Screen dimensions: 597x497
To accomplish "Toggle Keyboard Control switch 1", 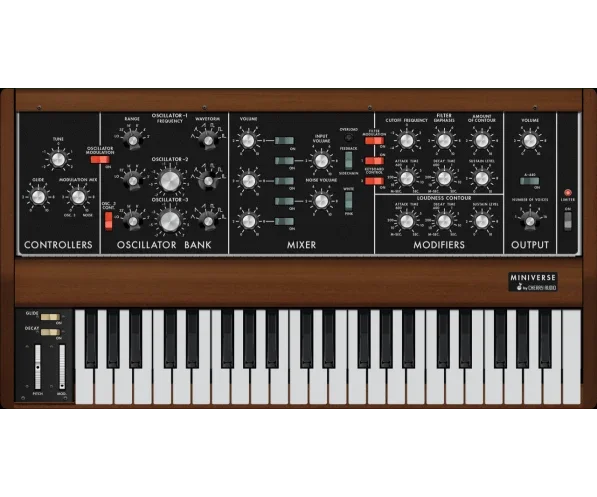I will tap(374, 161).
